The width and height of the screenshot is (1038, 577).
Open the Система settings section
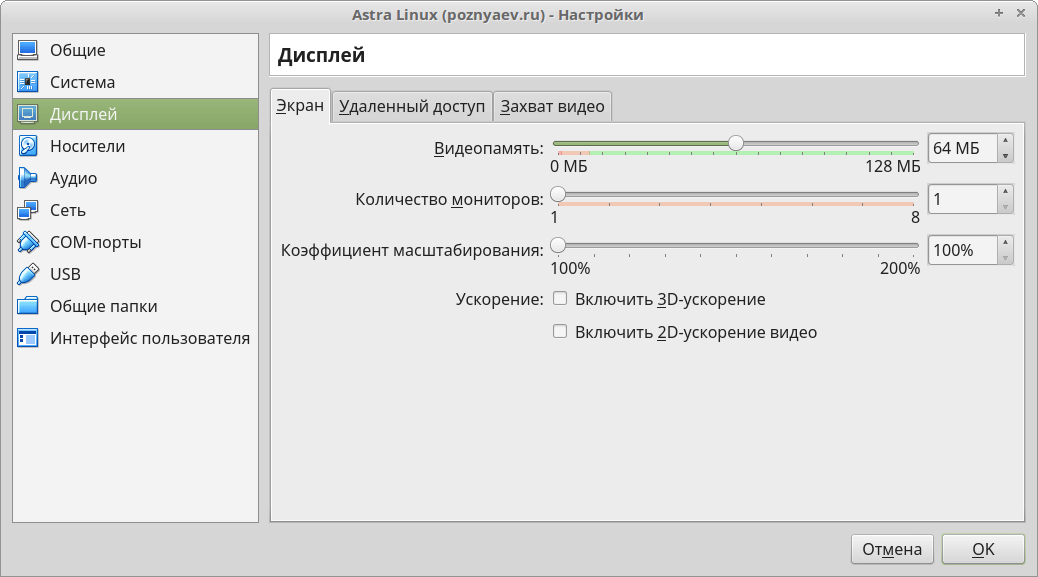(135, 82)
